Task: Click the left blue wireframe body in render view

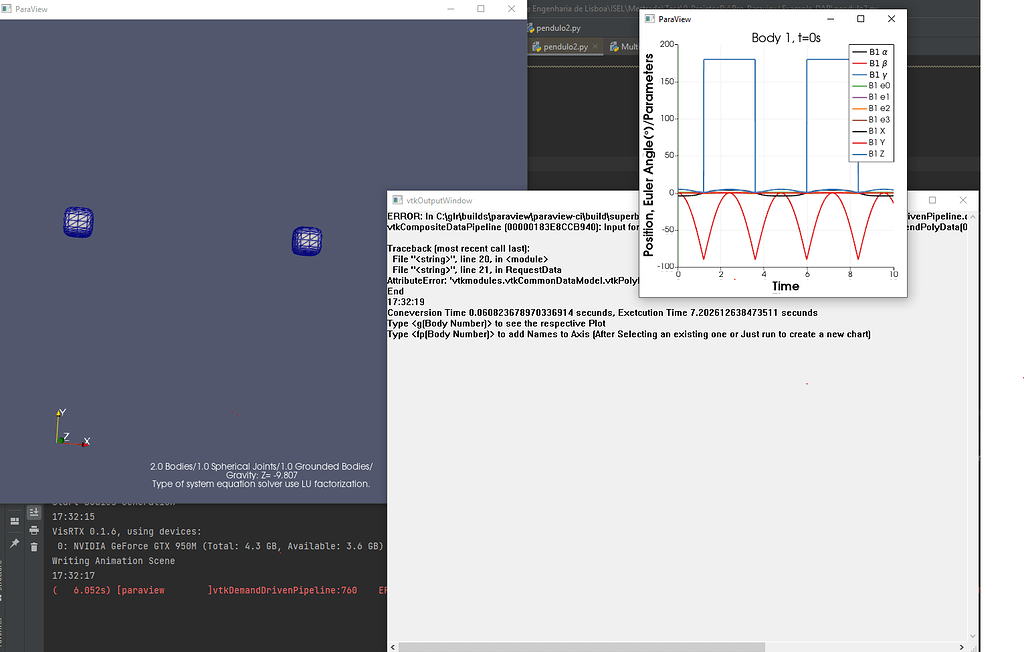Action: [x=78, y=222]
